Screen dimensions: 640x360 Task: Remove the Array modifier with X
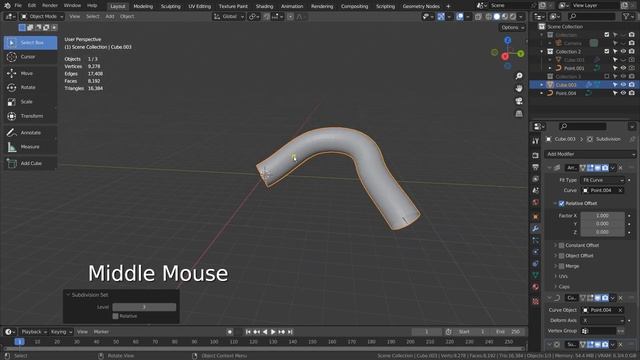[620, 168]
